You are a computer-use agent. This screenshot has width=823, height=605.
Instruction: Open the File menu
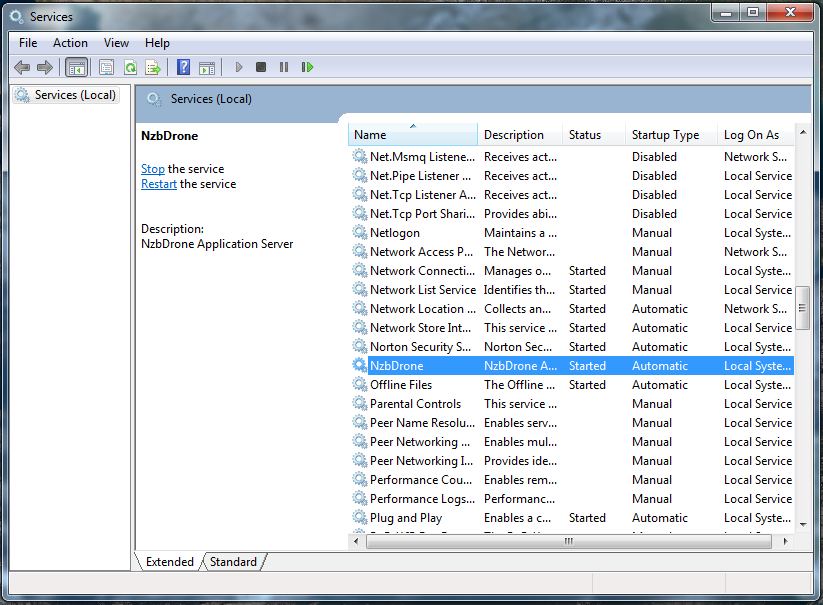coord(28,43)
